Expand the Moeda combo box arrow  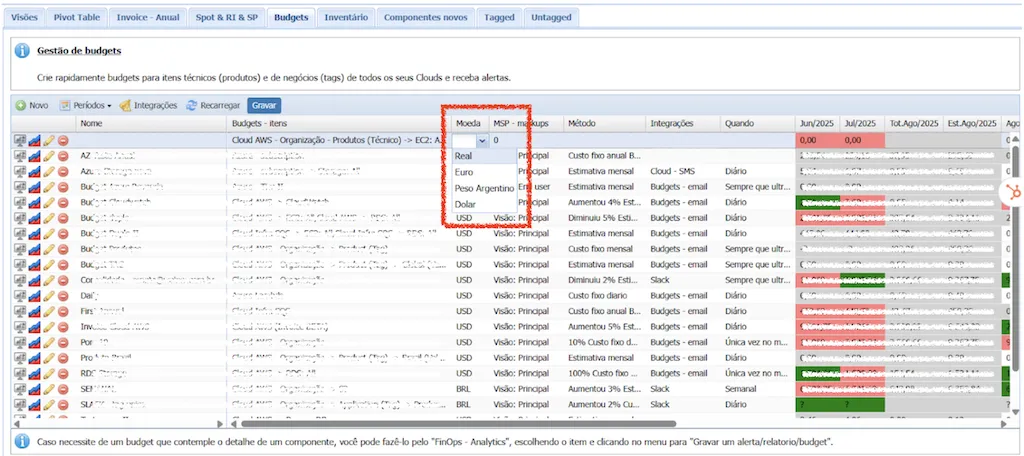[483, 140]
